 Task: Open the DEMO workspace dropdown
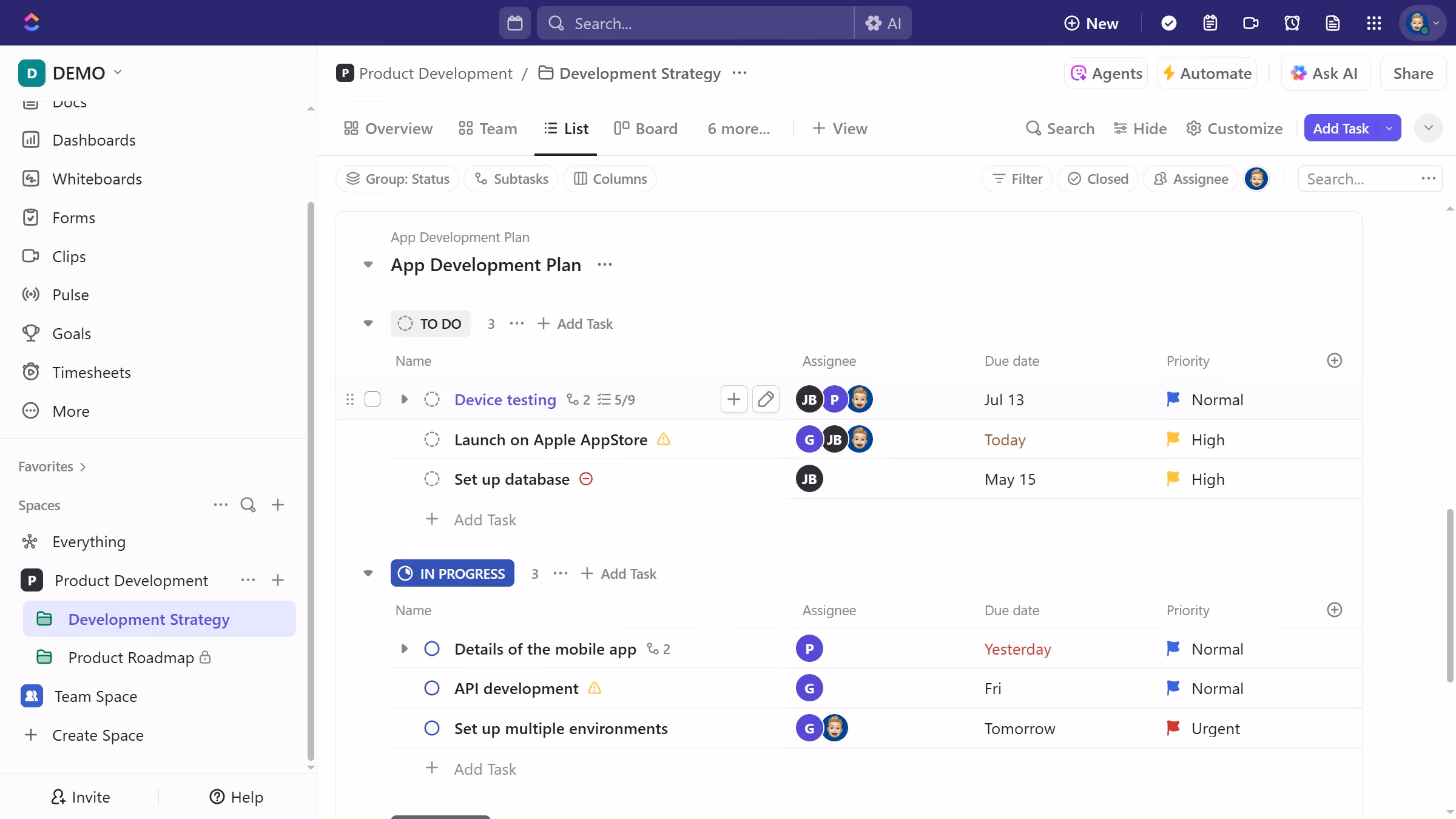point(70,73)
